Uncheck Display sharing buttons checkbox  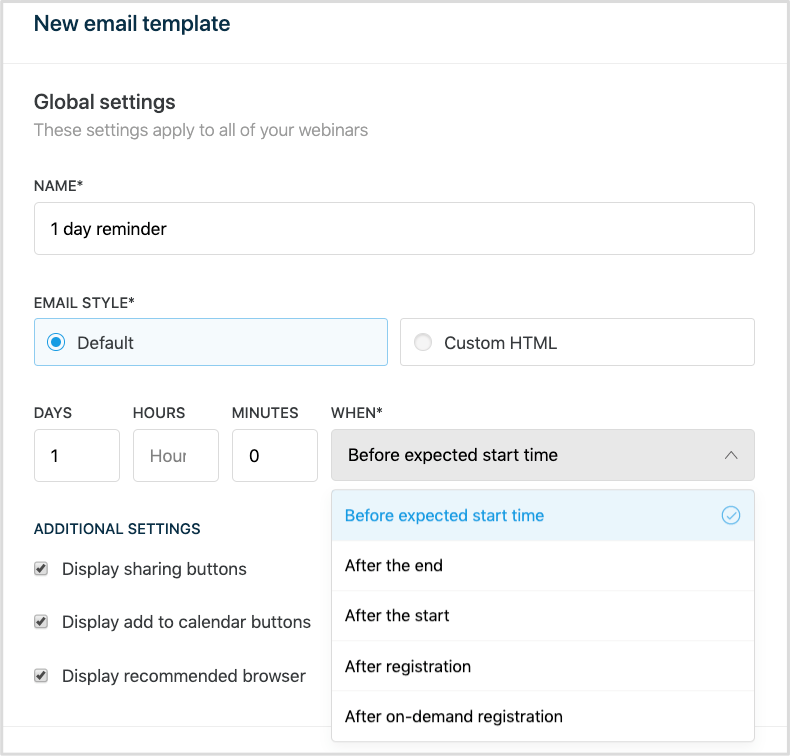[x=41, y=569]
